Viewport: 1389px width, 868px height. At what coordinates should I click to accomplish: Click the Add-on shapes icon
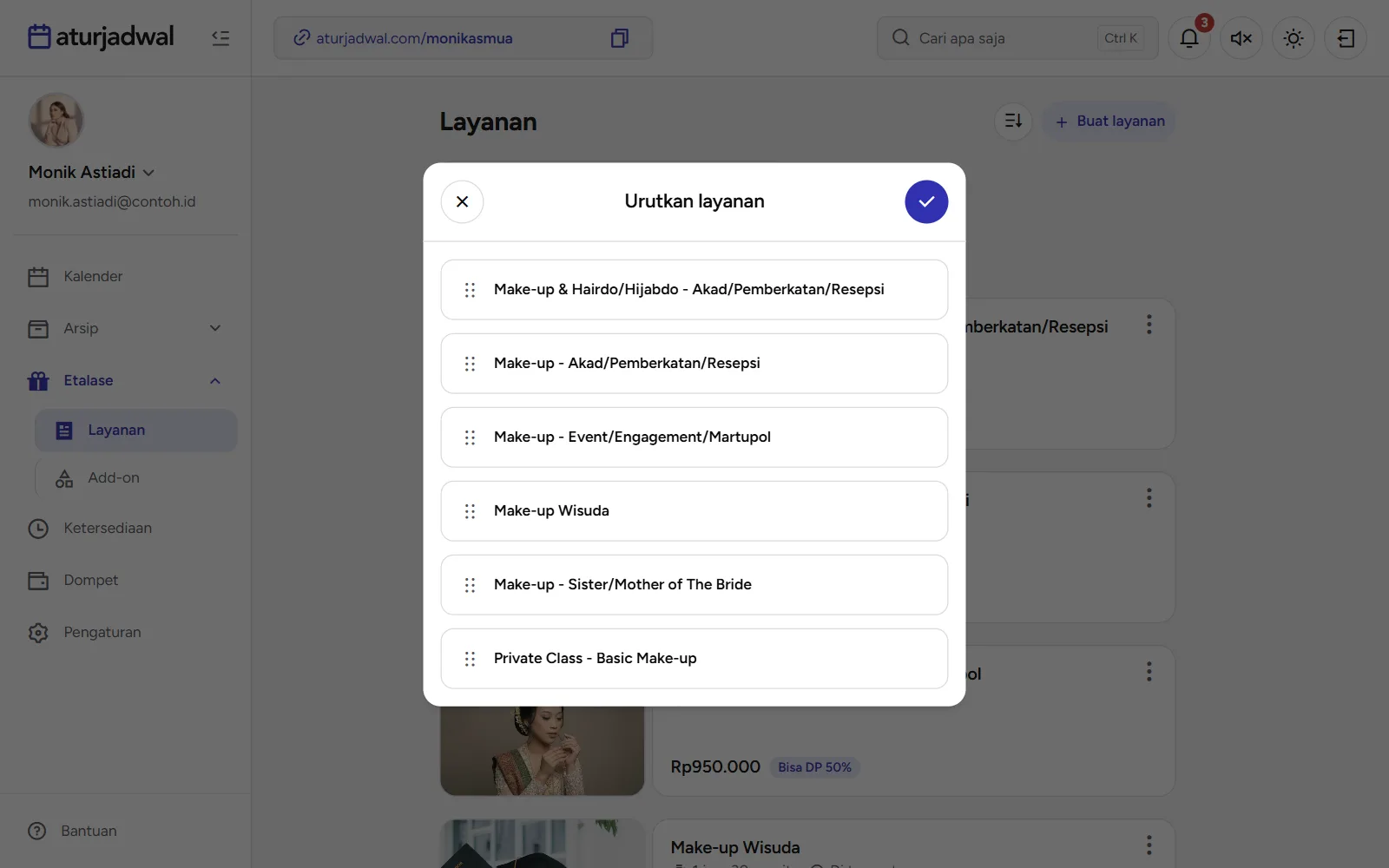(64, 478)
